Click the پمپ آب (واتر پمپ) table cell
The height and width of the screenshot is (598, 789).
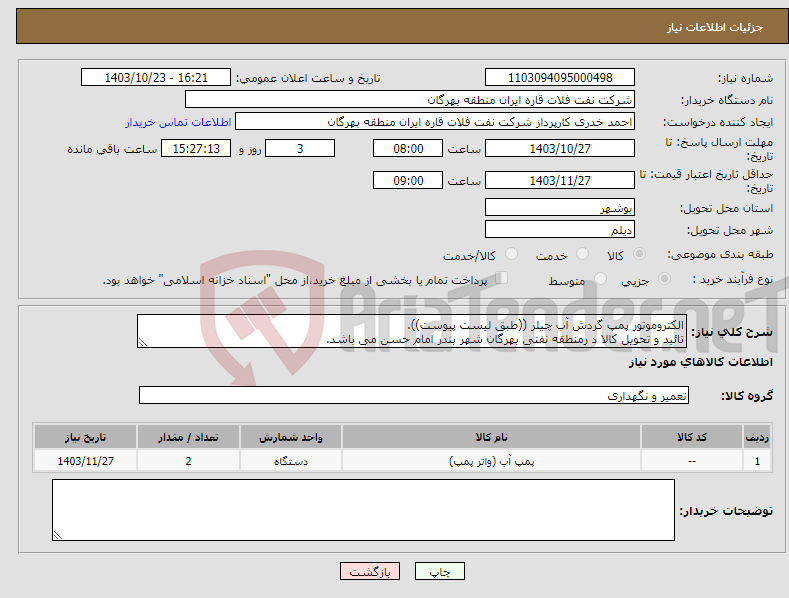(491, 461)
